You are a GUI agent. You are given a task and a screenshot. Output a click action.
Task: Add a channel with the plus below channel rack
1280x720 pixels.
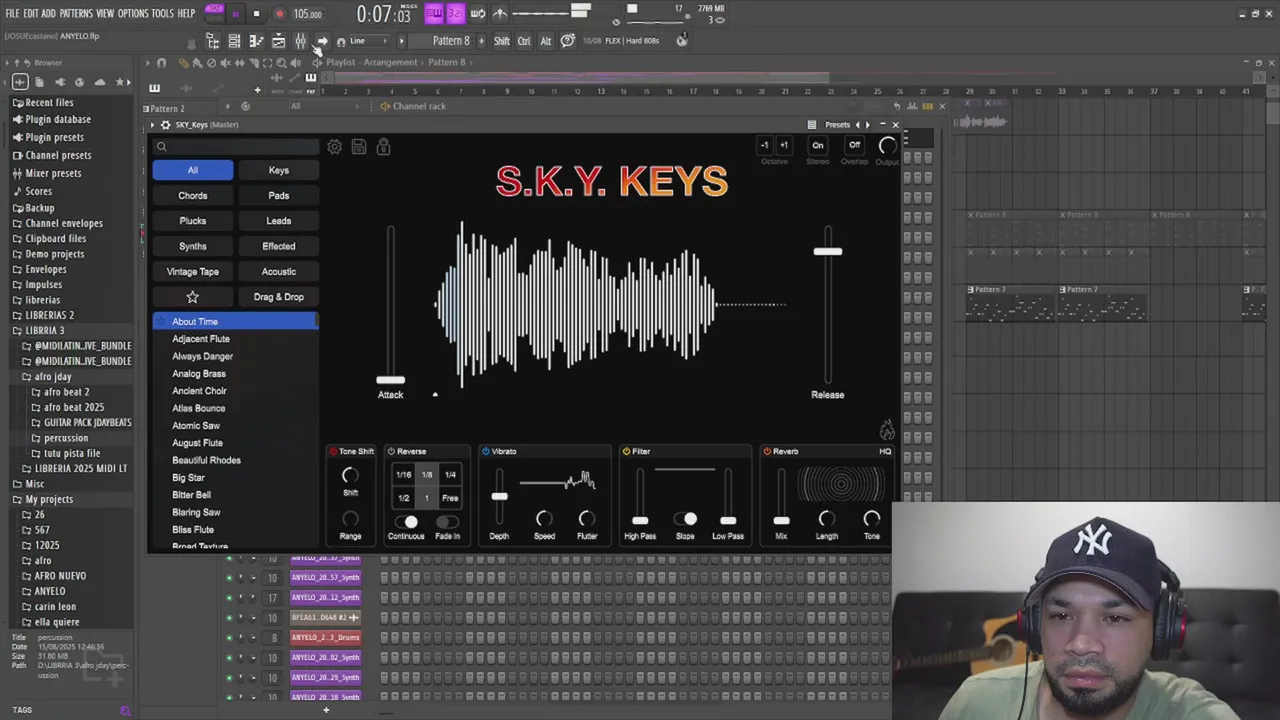(x=325, y=710)
